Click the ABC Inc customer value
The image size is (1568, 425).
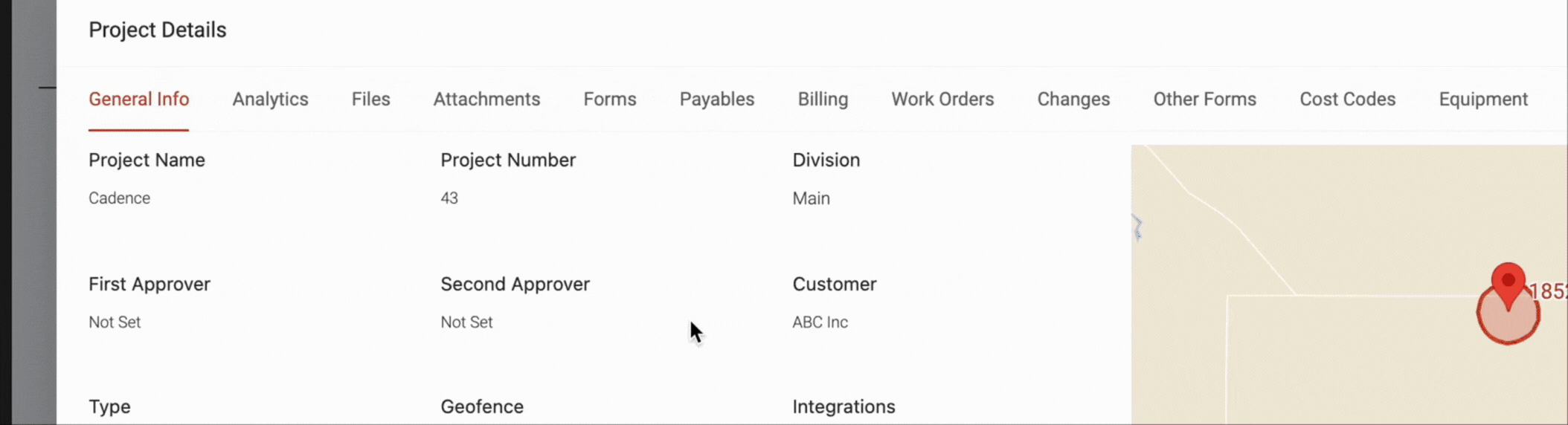tap(820, 322)
